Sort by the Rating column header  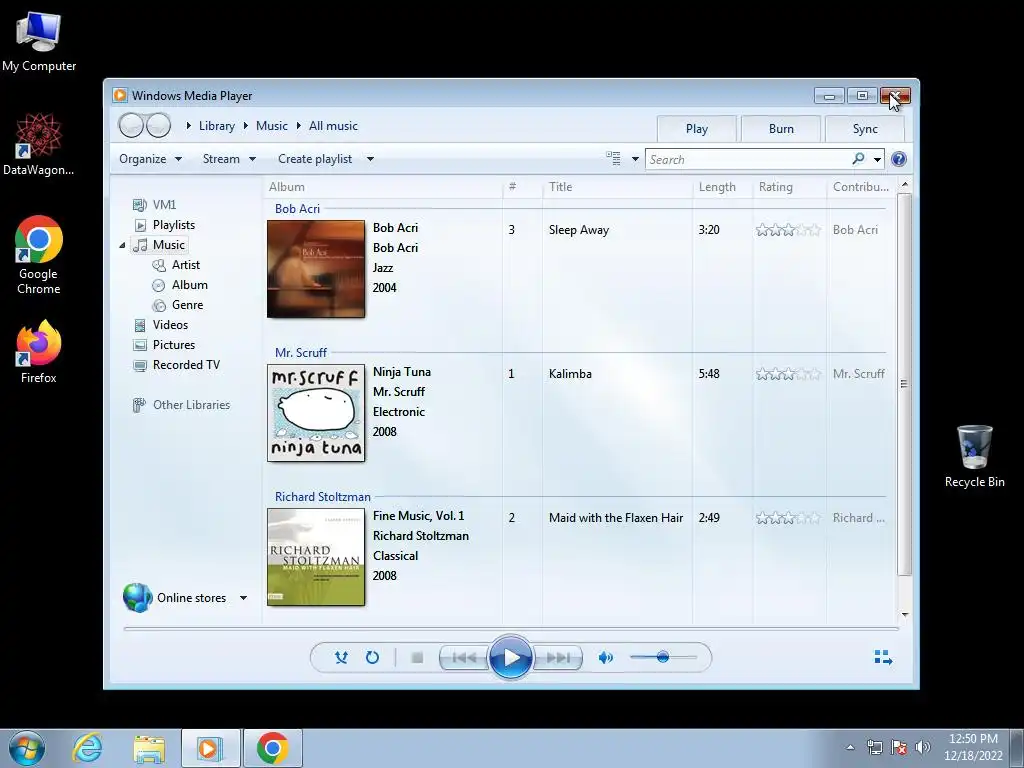click(776, 187)
